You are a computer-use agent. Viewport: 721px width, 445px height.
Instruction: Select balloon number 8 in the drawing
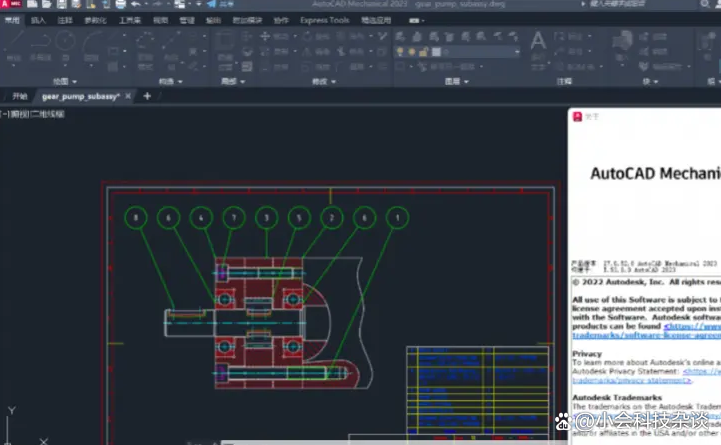(x=136, y=218)
